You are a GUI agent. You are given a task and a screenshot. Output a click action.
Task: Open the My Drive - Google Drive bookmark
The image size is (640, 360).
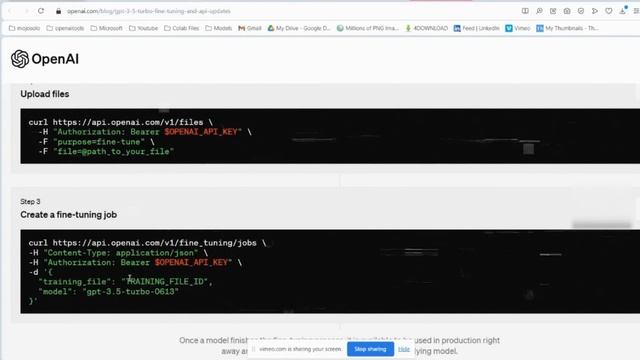coord(299,28)
